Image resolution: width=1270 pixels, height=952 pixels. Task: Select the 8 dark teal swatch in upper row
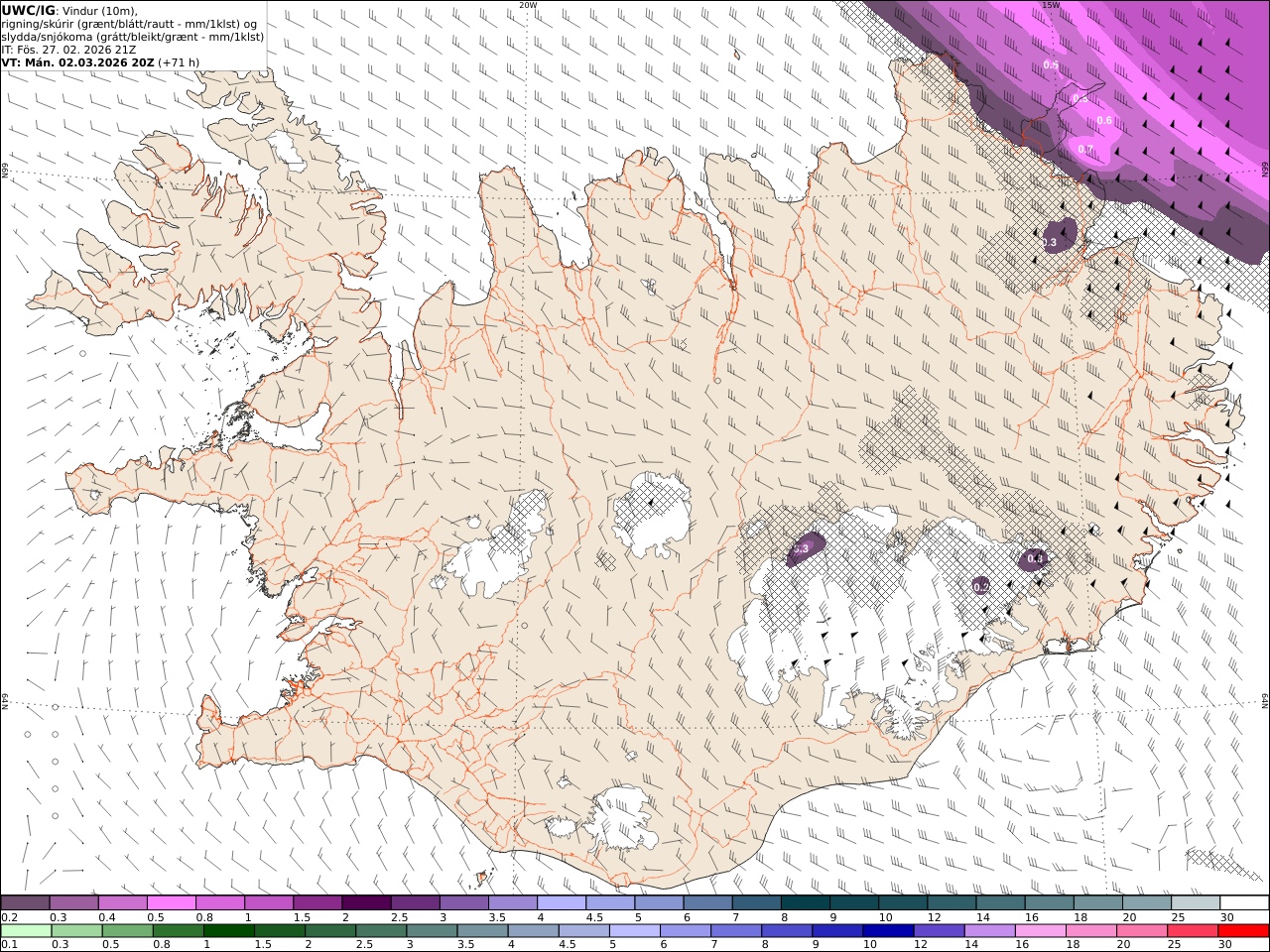click(x=805, y=902)
